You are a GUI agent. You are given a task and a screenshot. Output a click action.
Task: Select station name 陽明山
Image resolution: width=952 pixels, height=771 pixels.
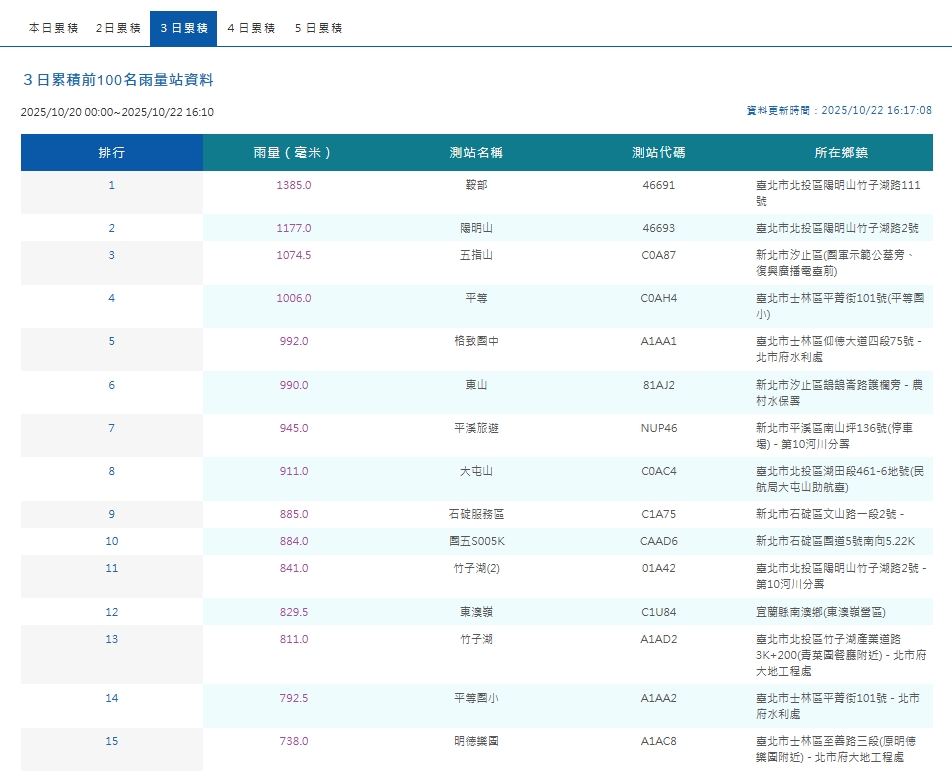[x=476, y=228]
